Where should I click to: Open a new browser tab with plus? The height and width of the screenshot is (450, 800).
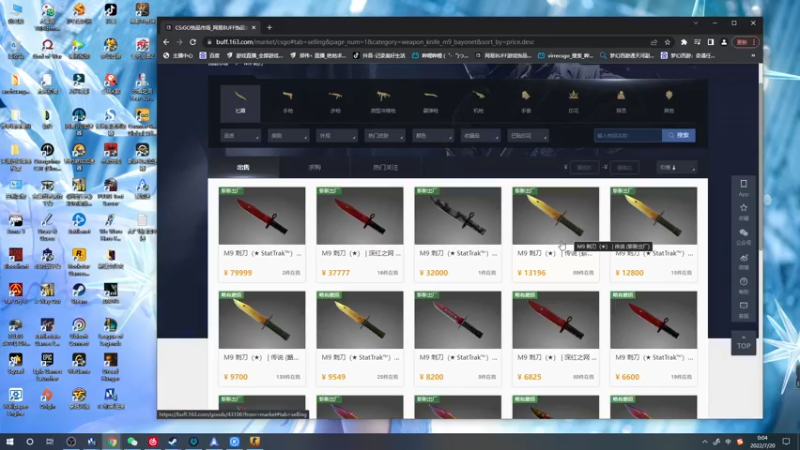[x=269, y=28]
